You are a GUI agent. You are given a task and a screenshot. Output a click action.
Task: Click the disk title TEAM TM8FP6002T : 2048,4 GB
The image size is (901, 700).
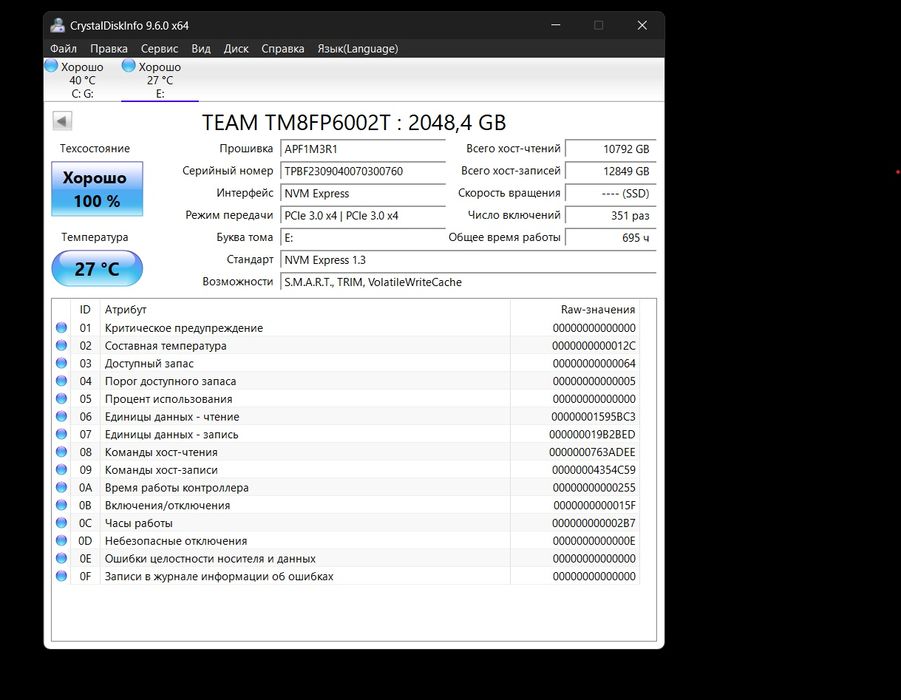[354, 122]
